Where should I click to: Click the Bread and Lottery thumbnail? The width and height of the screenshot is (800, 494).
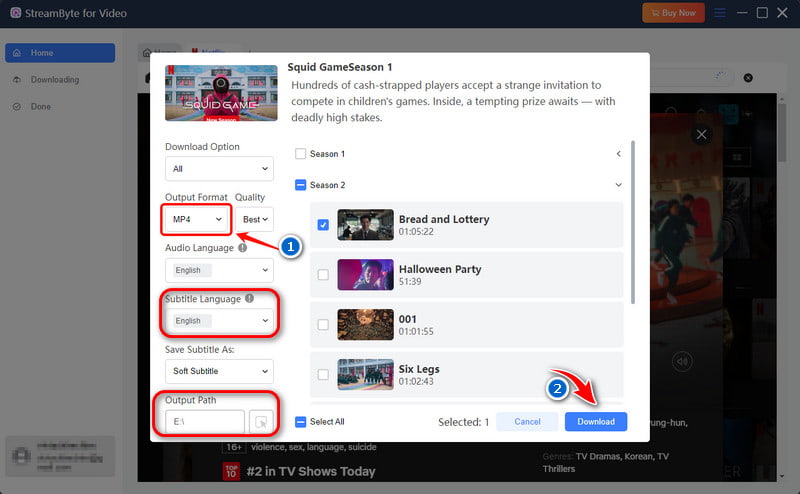click(365, 225)
